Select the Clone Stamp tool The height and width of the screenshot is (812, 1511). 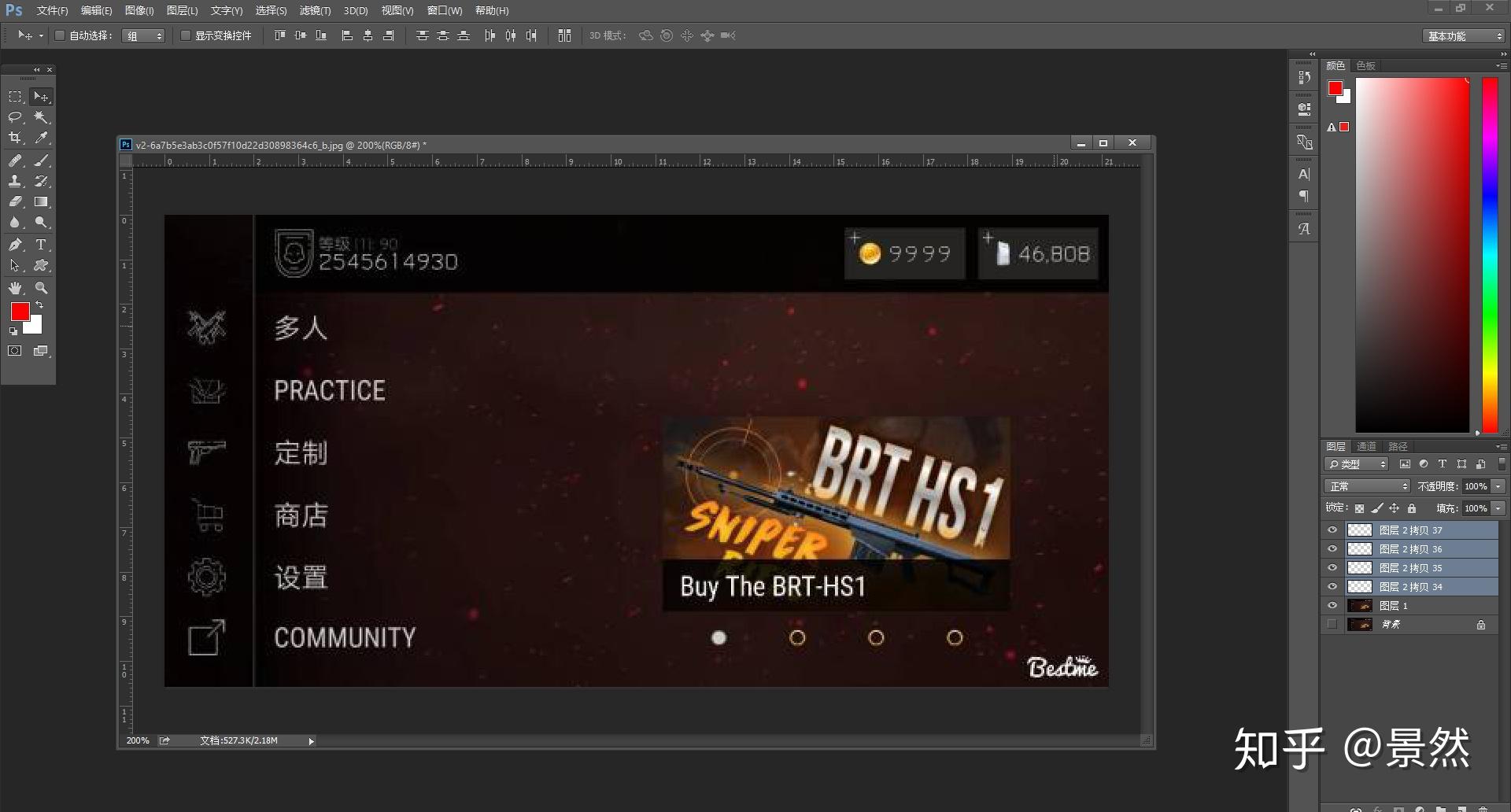[x=15, y=181]
